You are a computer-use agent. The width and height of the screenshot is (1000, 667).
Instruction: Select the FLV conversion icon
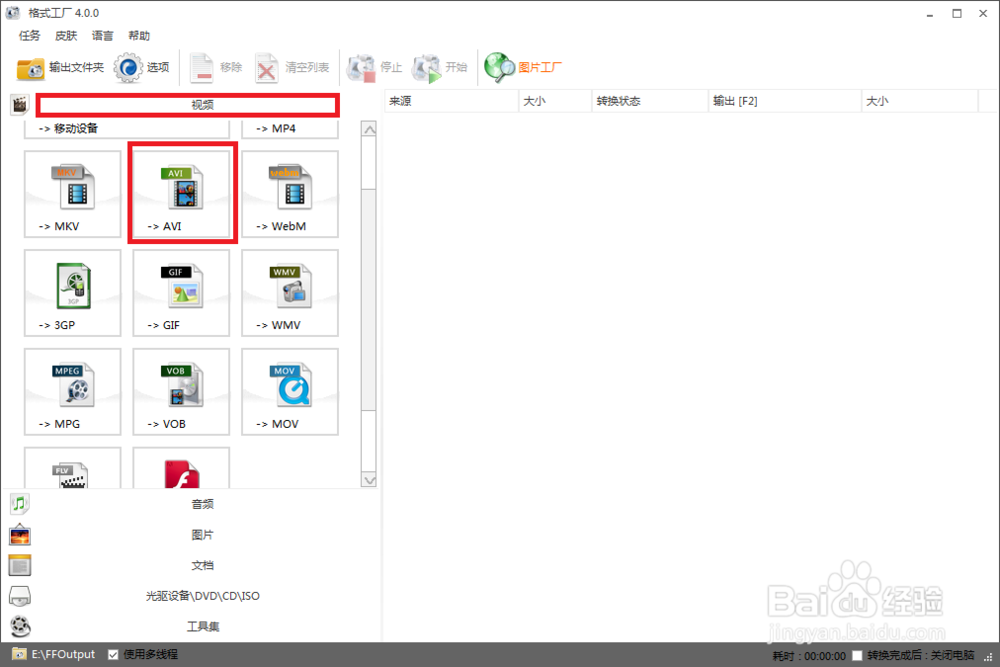pos(73,468)
